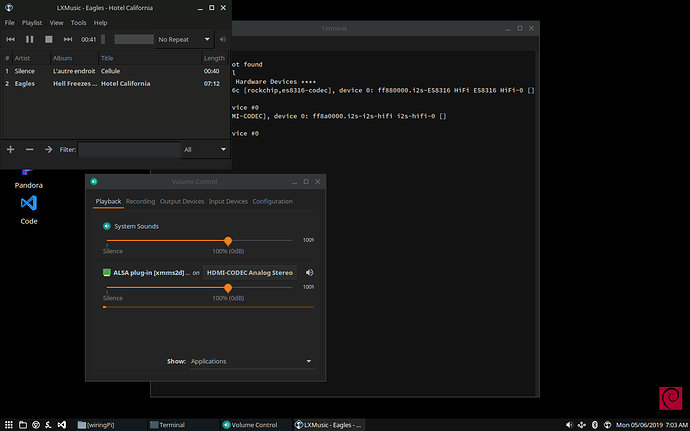Sort playlist by Length column header
Screen dimensions: 690x431
[215, 58]
